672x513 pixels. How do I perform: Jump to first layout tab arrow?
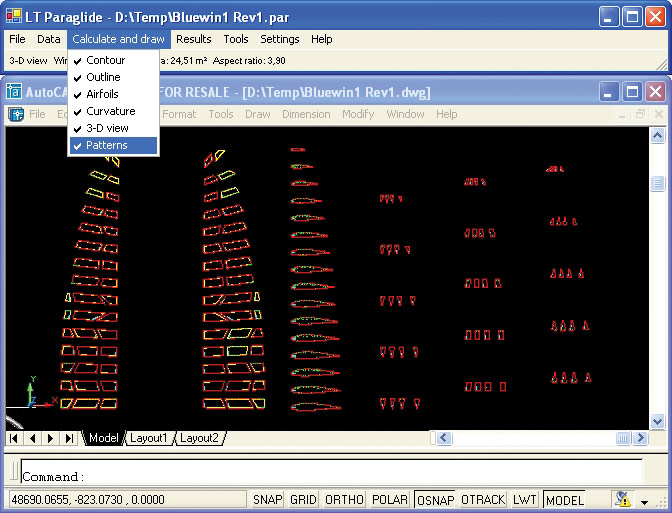pos(15,438)
